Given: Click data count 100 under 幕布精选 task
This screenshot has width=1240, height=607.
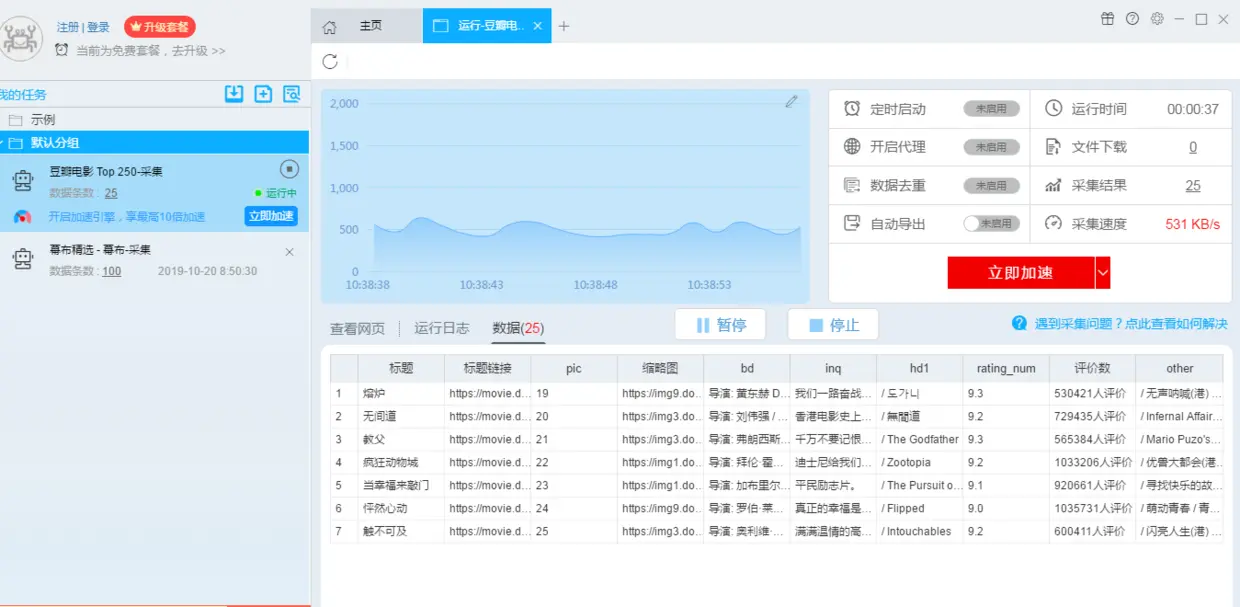Looking at the screenshot, I should click(111, 271).
